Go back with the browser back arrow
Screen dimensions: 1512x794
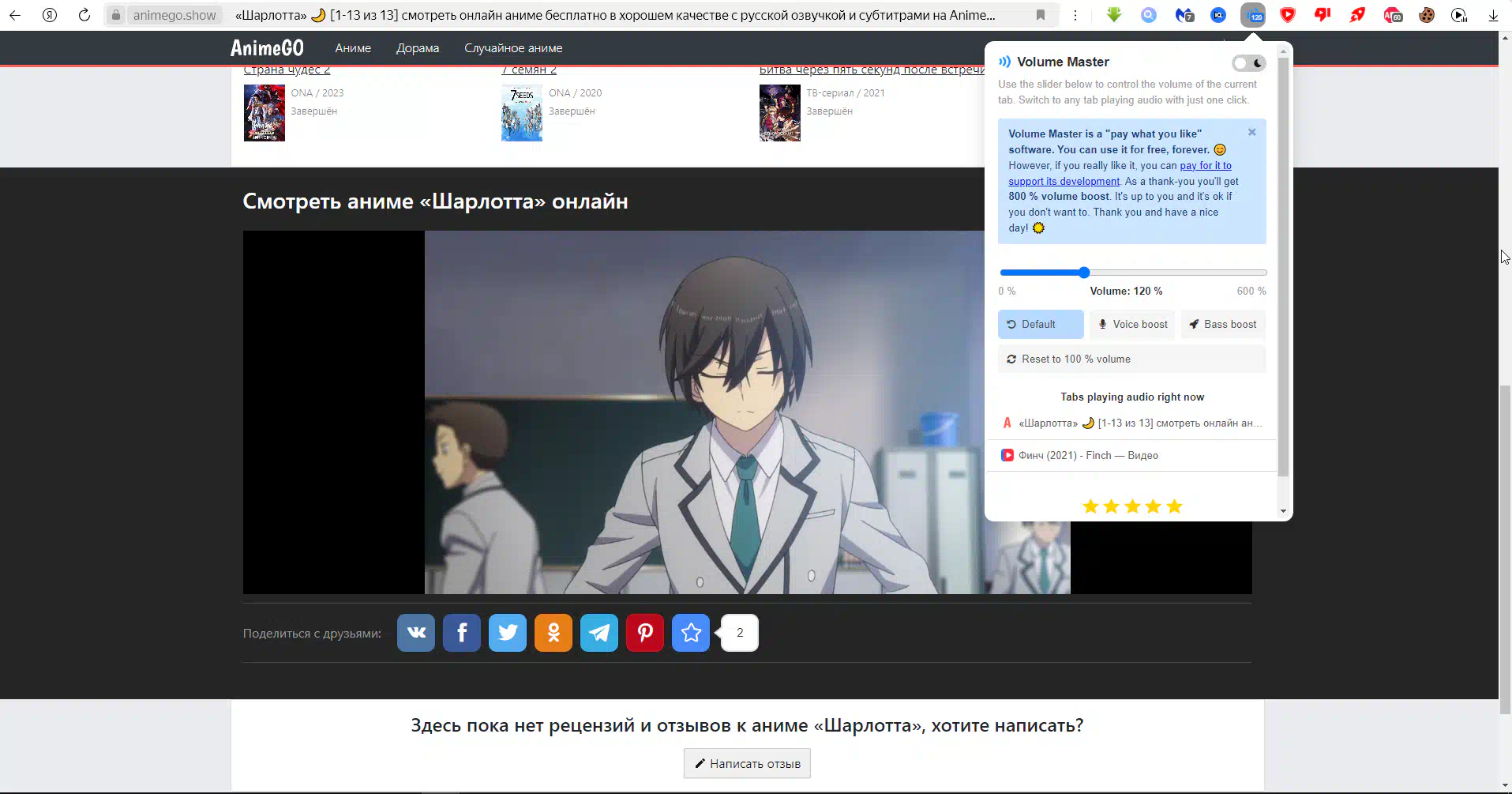click(x=15, y=15)
